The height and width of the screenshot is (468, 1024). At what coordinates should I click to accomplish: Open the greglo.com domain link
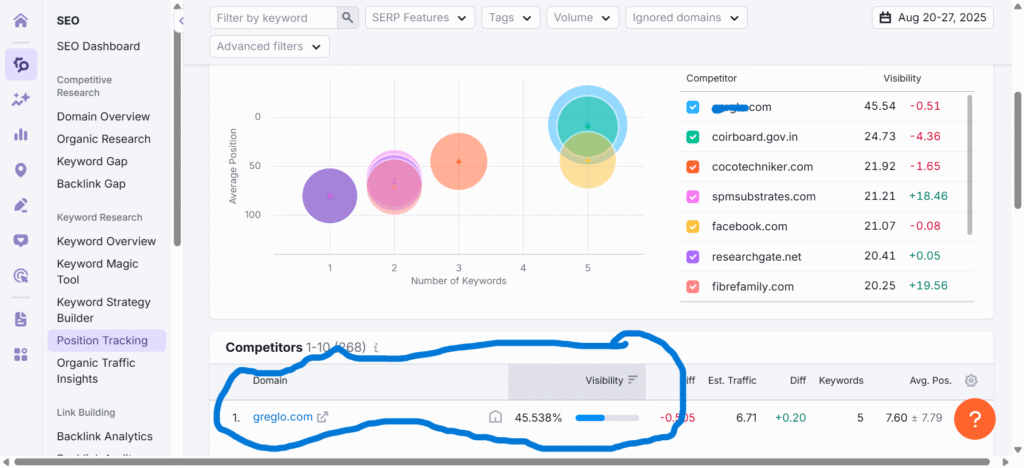[282, 417]
